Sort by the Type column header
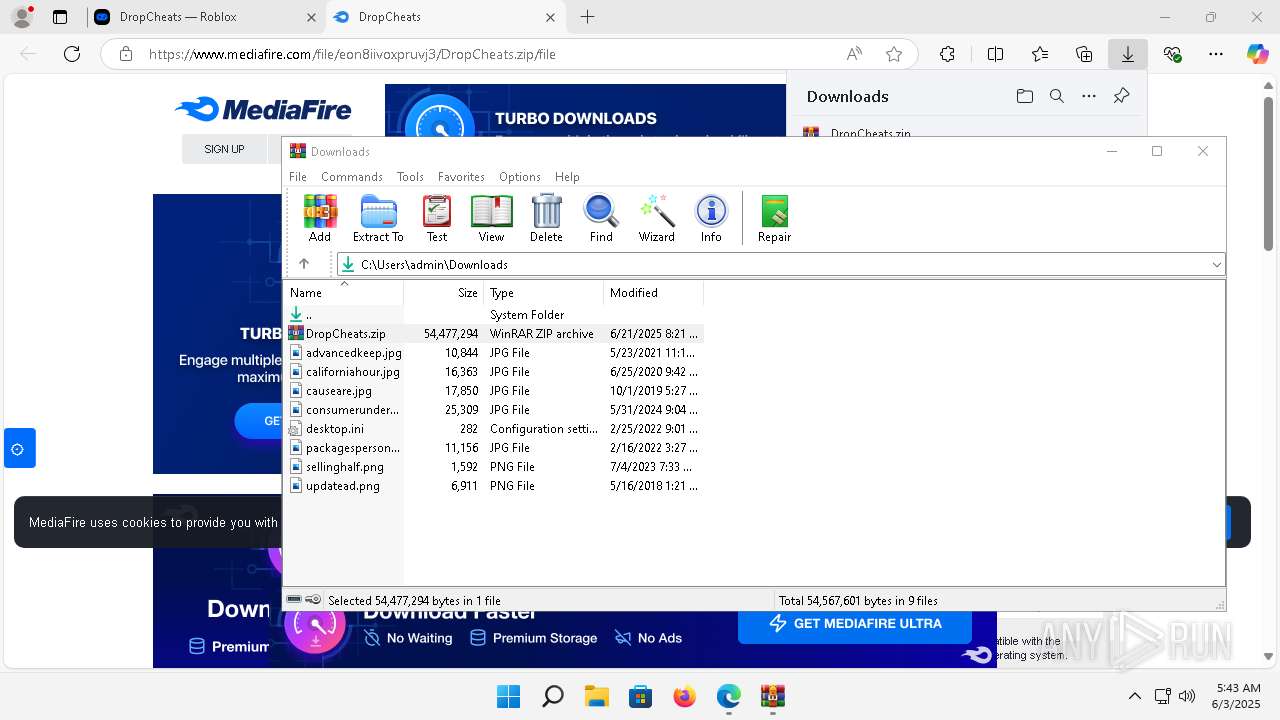The width and height of the screenshot is (1280, 720). (544, 293)
